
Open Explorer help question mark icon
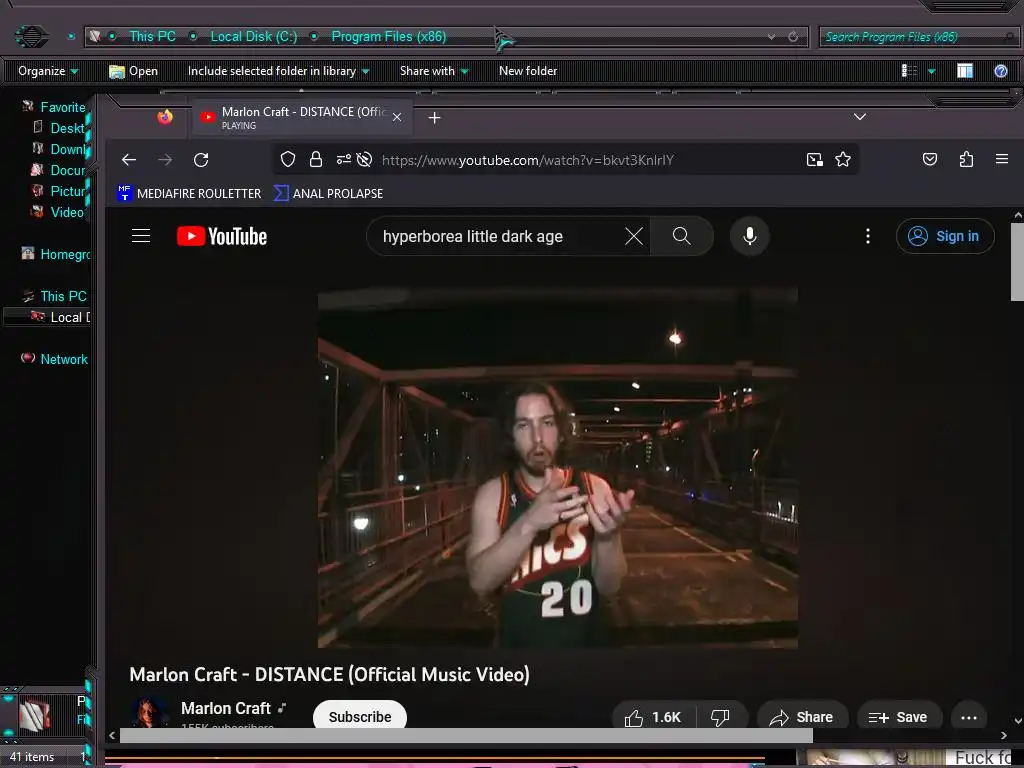point(1000,71)
